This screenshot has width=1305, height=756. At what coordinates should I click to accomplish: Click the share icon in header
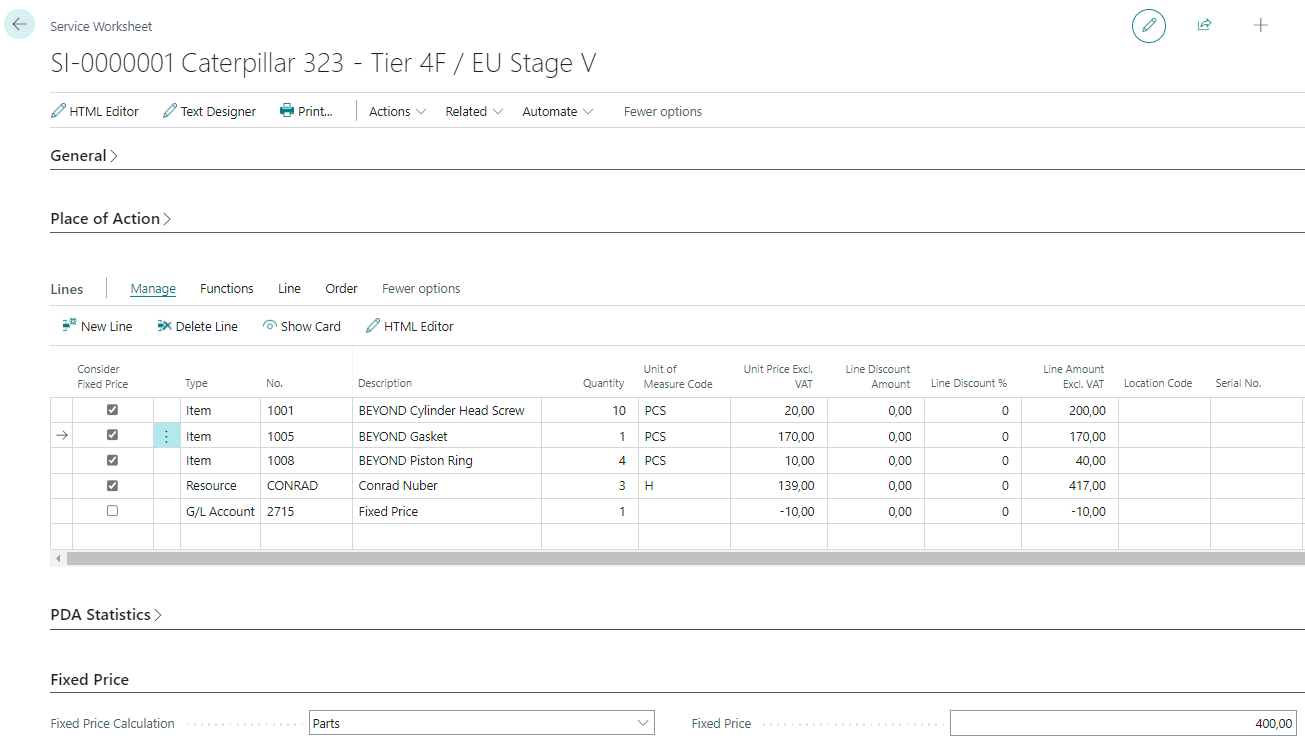click(x=1204, y=25)
